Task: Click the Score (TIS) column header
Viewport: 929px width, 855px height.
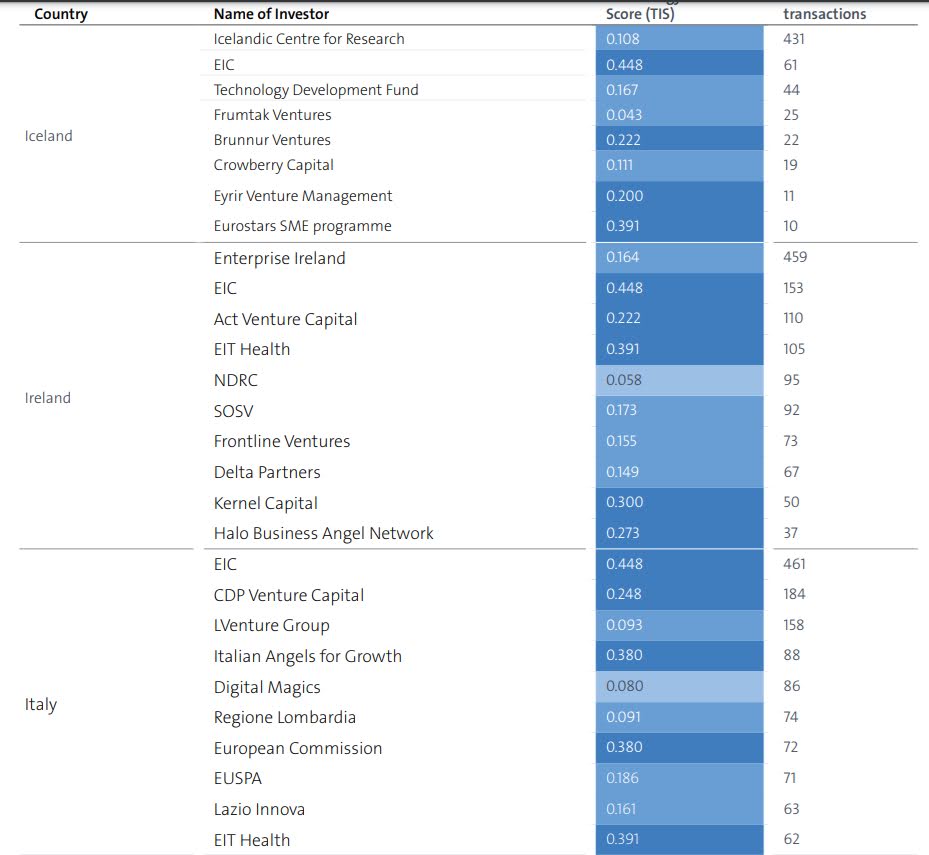Action: pos(640,14)
